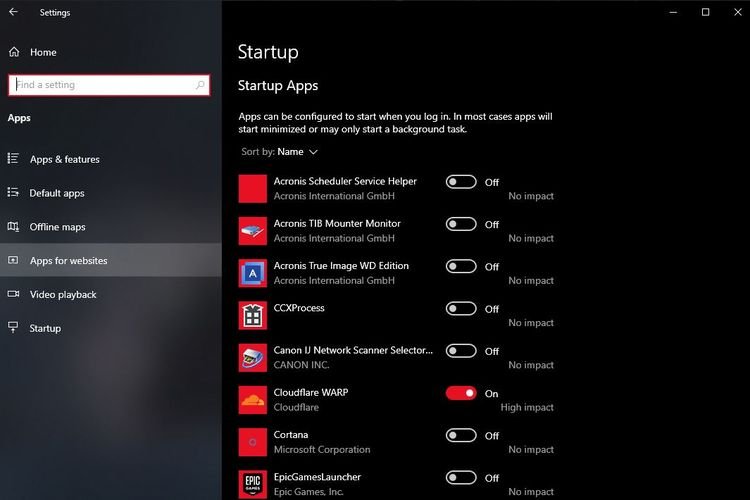Click the CCXProcess app icon
The height and width of the screenshot is (500, 750).
click(x=253, y=315)
